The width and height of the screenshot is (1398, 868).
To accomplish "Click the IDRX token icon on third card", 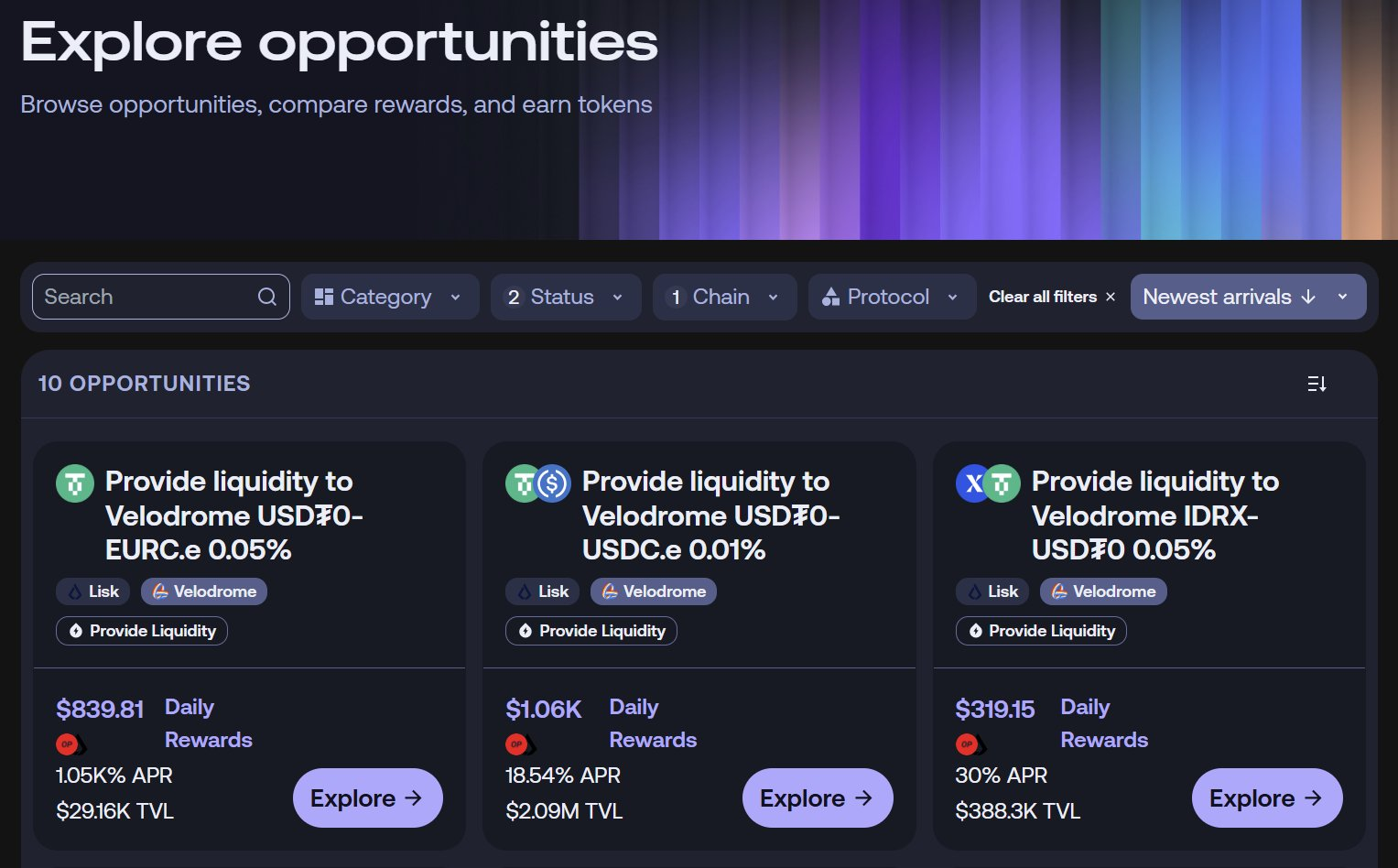I will pyautogui.click(x=972, y=483).
